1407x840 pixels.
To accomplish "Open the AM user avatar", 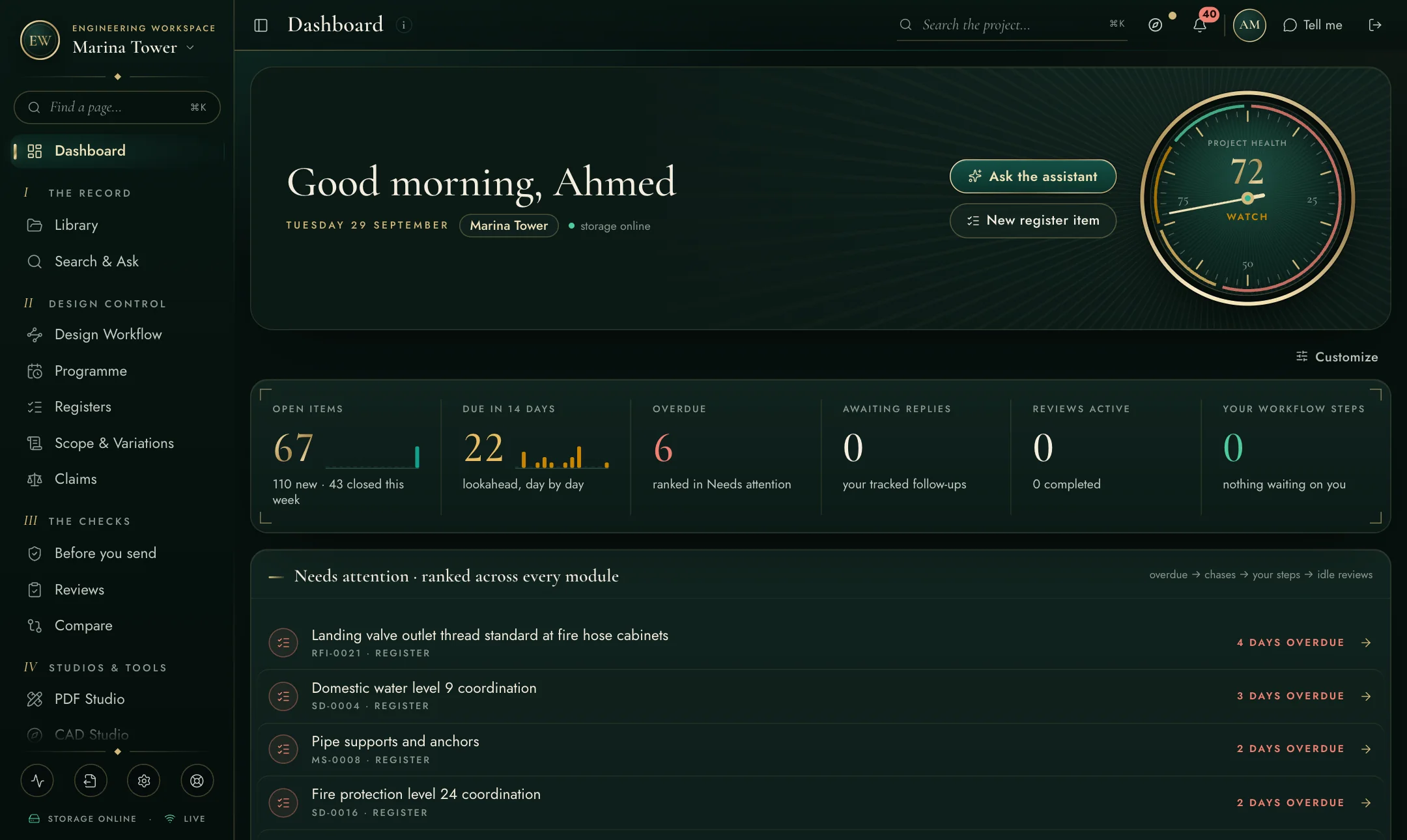I will click(x=1249, y=25).
